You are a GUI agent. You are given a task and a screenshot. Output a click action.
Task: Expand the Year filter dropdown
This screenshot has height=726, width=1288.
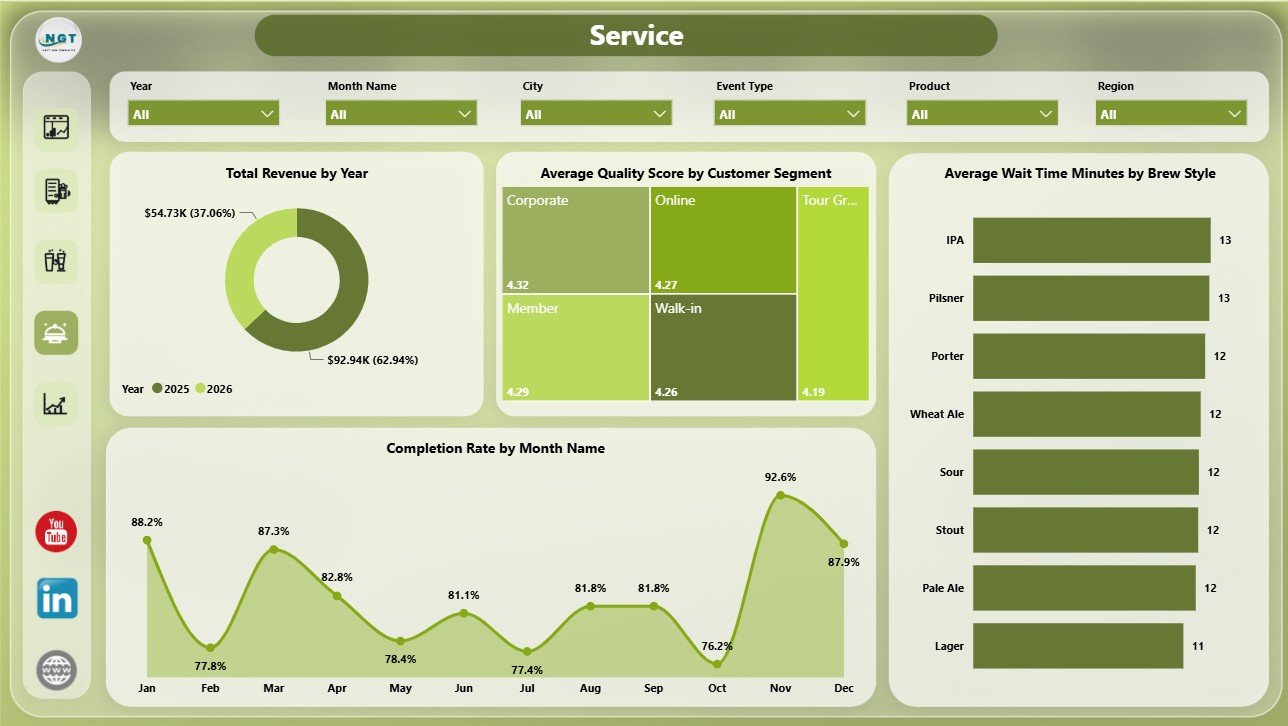click(204, 114)
